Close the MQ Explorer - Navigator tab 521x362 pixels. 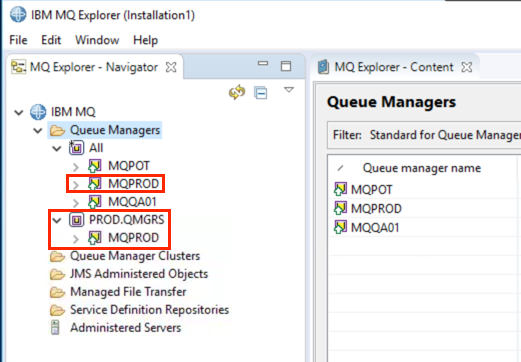(171, 67)
